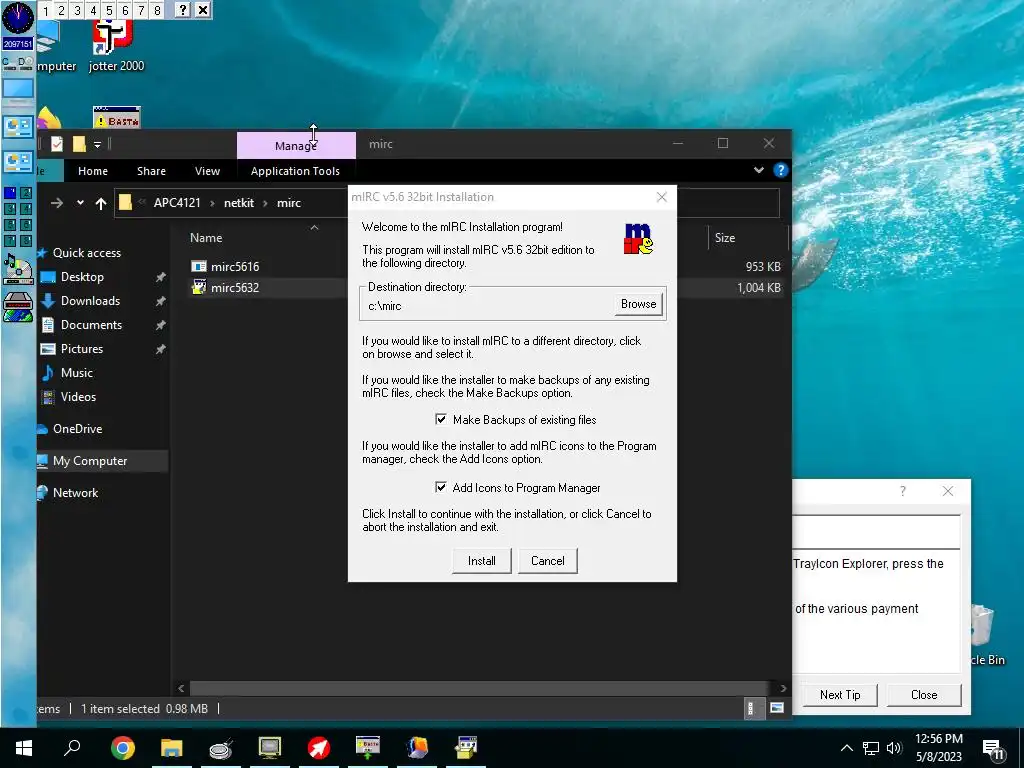Viewport: 1024px width, 768px height.
Task: Open the quick access toolbar customize dropdown
Action: pos(97,144)
